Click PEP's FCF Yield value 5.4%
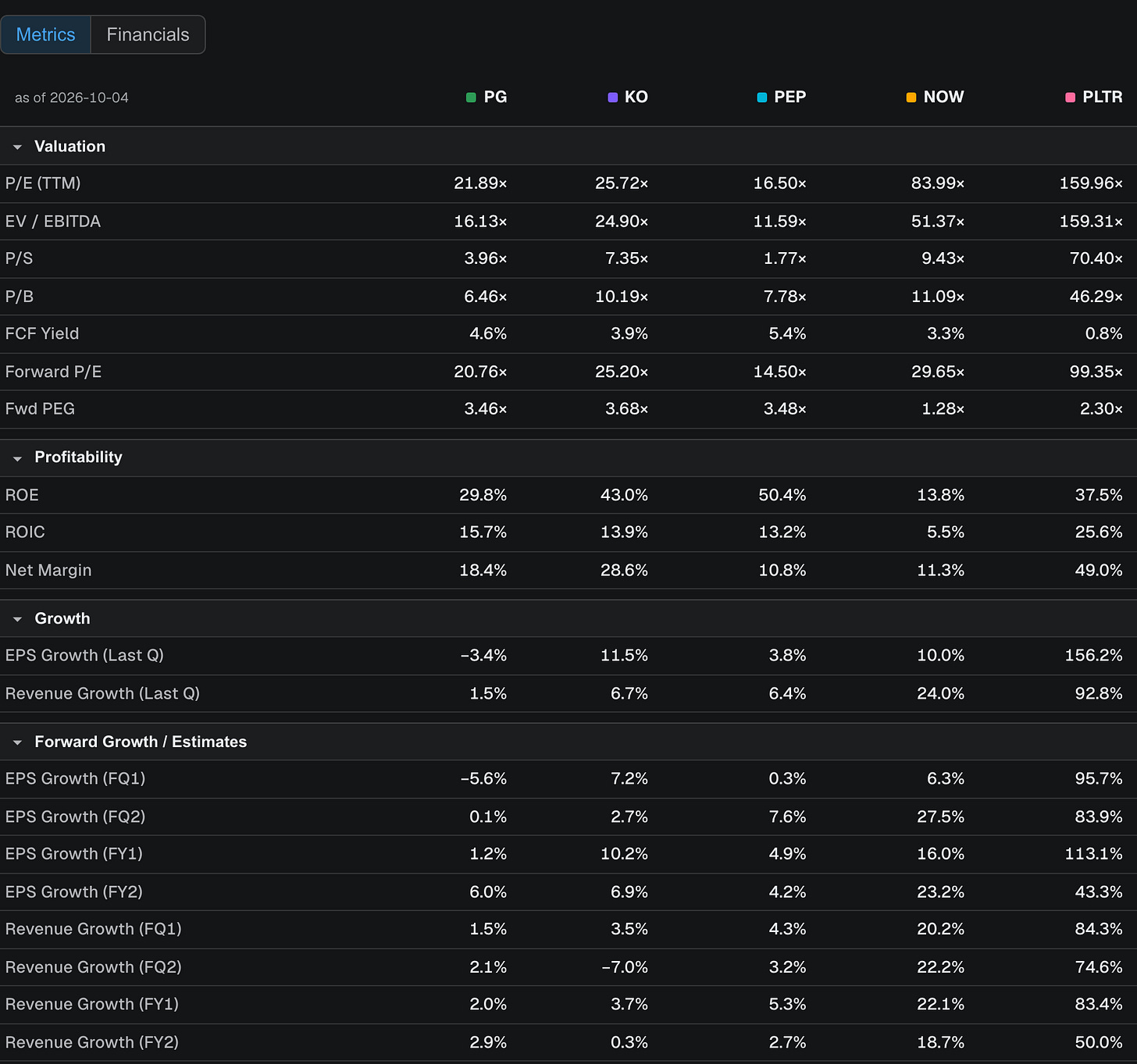 pyautogui.click(x=788, y=334)
